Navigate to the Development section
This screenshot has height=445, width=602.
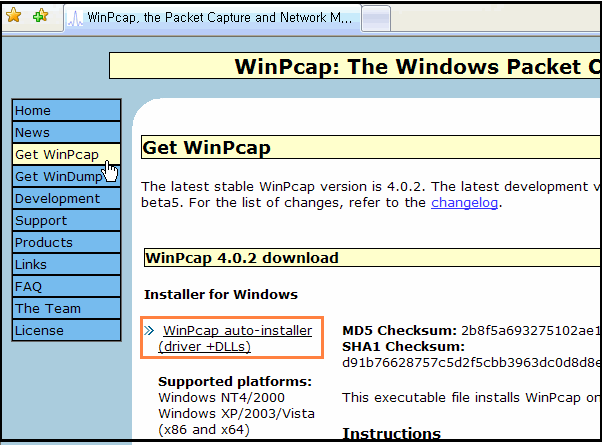pyautogui.click(x=66, y=199)
